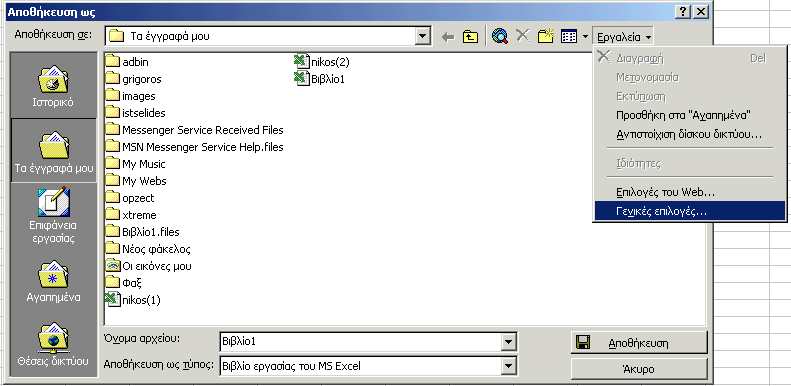The image size is (791, 386).
Task: Click the Delete X toolbar icon
Action: click(523, 36)
